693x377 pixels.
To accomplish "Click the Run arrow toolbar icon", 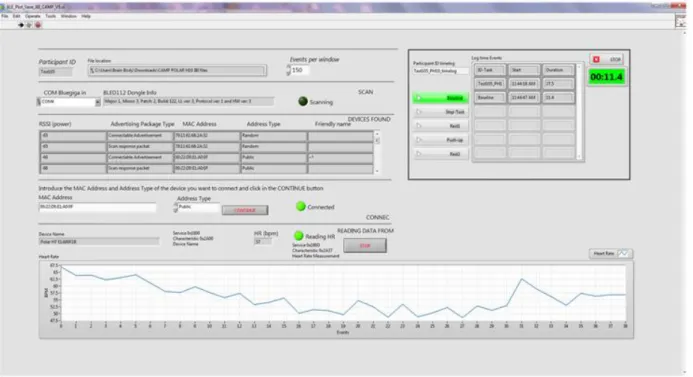I will pos(21,25).
